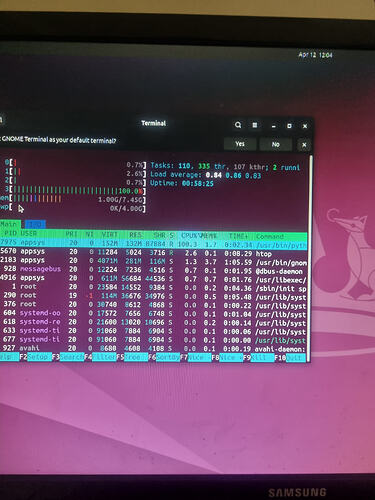Screen dimensions: 375x500
Task: Select PID 376 root row
Action: 153,305
